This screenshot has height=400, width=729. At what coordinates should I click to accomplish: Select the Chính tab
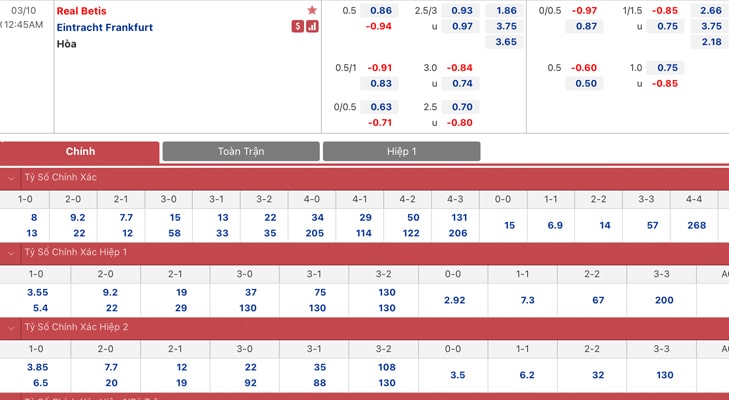(80, 151)
